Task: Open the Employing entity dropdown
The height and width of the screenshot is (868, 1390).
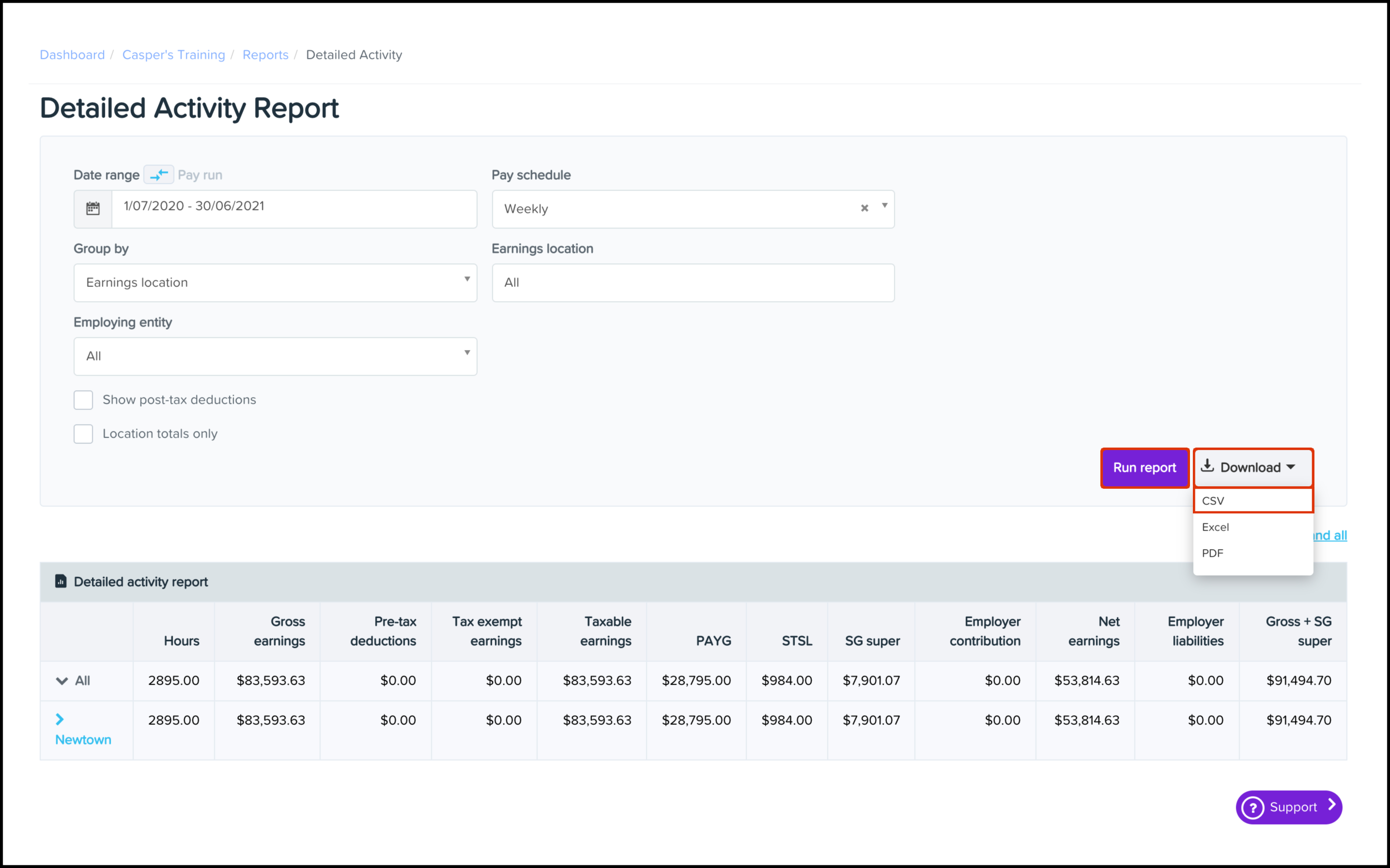Action: [276, 356]
